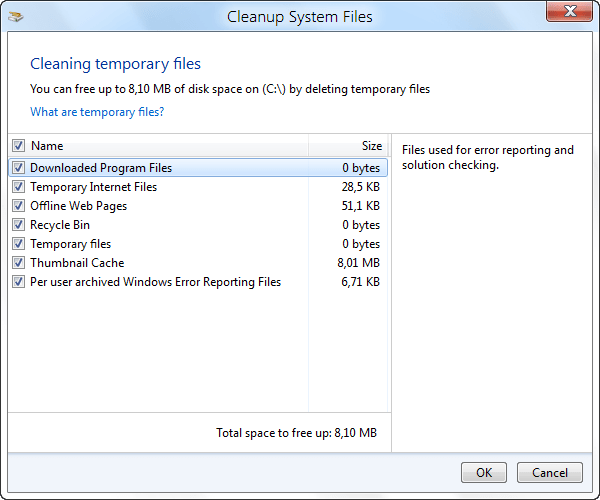This screenshot has width=600, height=500.
Task: Select the Recycle Bin list entry
Action: (x=60, y=225)
